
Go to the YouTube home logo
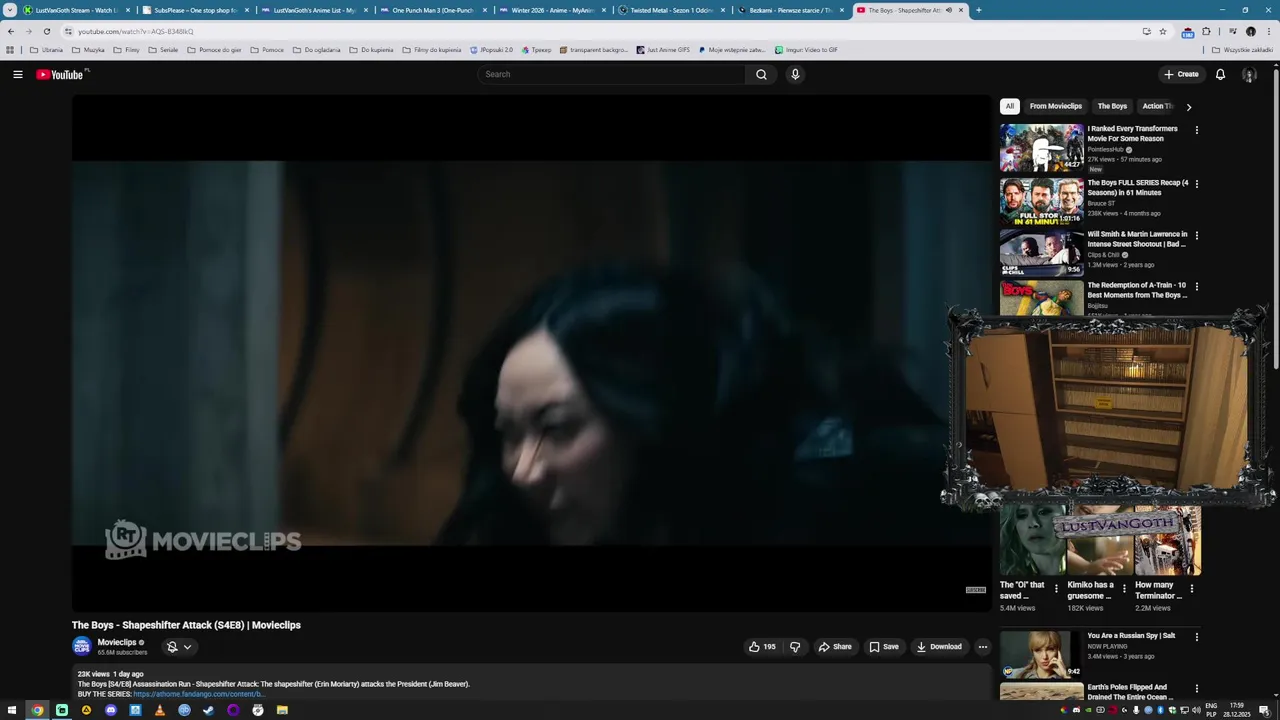(60, 74)
